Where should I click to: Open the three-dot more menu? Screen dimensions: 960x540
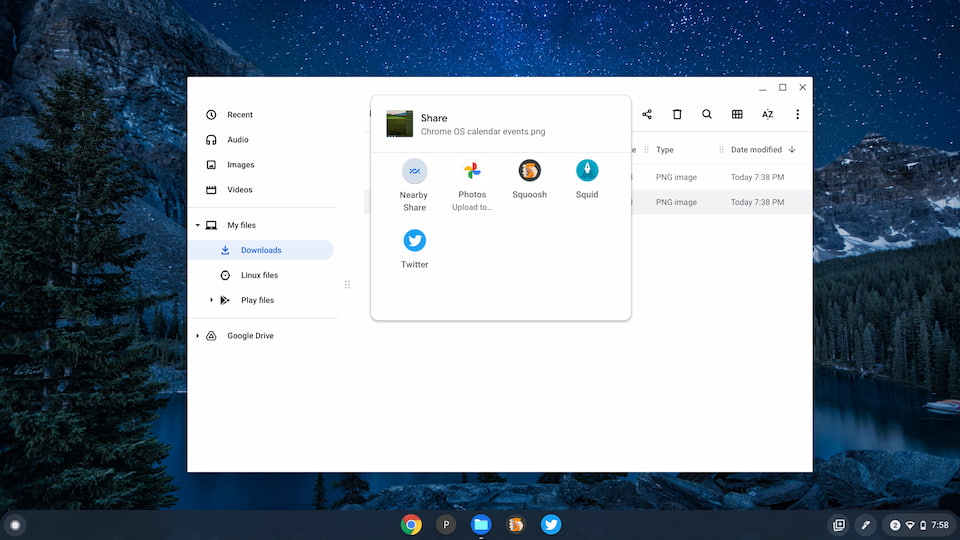797,114
